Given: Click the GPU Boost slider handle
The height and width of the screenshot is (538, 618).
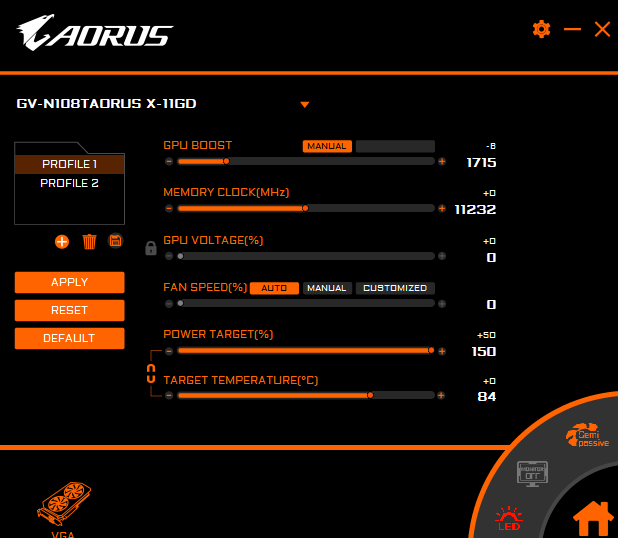Looking at the screenshot, I should point(226,161).
